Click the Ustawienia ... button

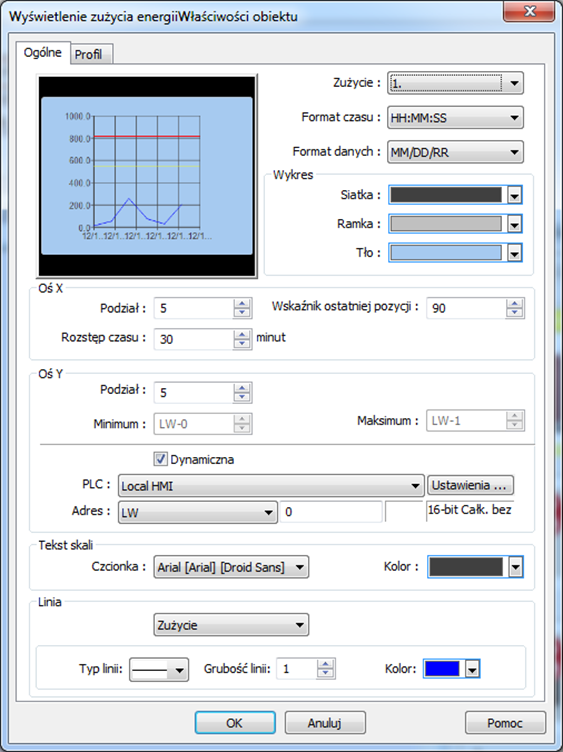point(470,485)
